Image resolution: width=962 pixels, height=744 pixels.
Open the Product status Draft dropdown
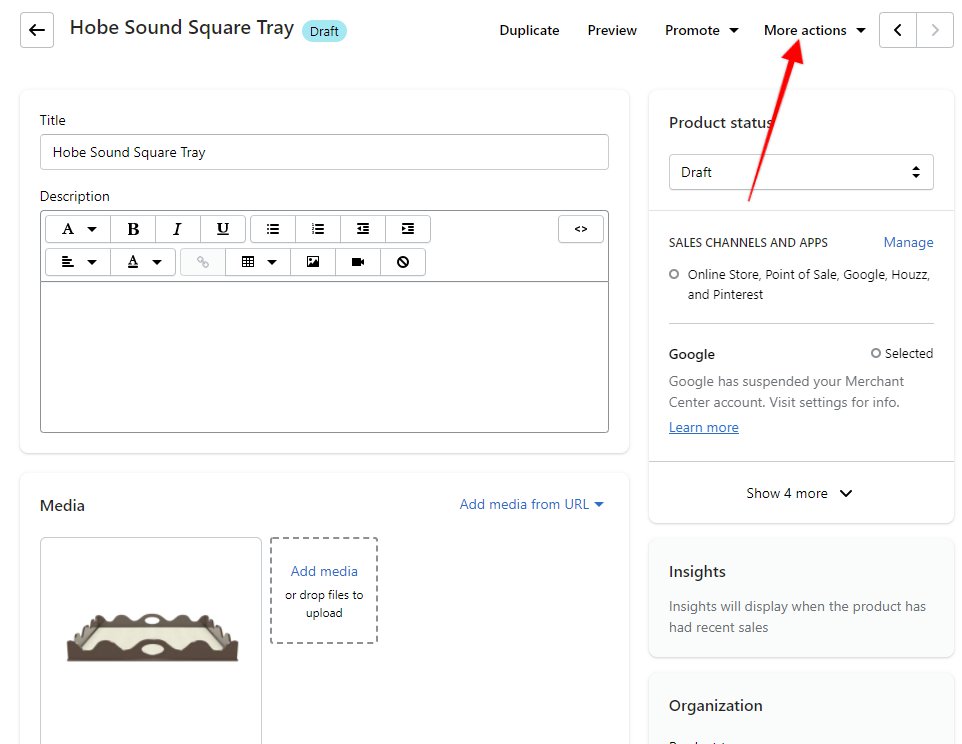(801, 172)
